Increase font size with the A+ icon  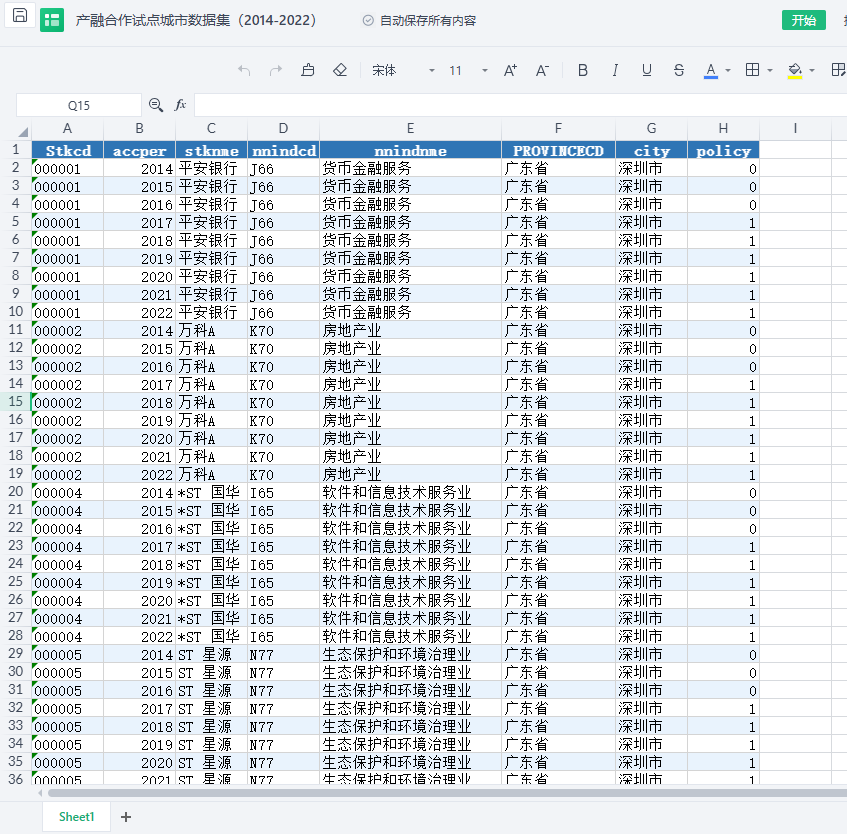(x=510, y=70)
